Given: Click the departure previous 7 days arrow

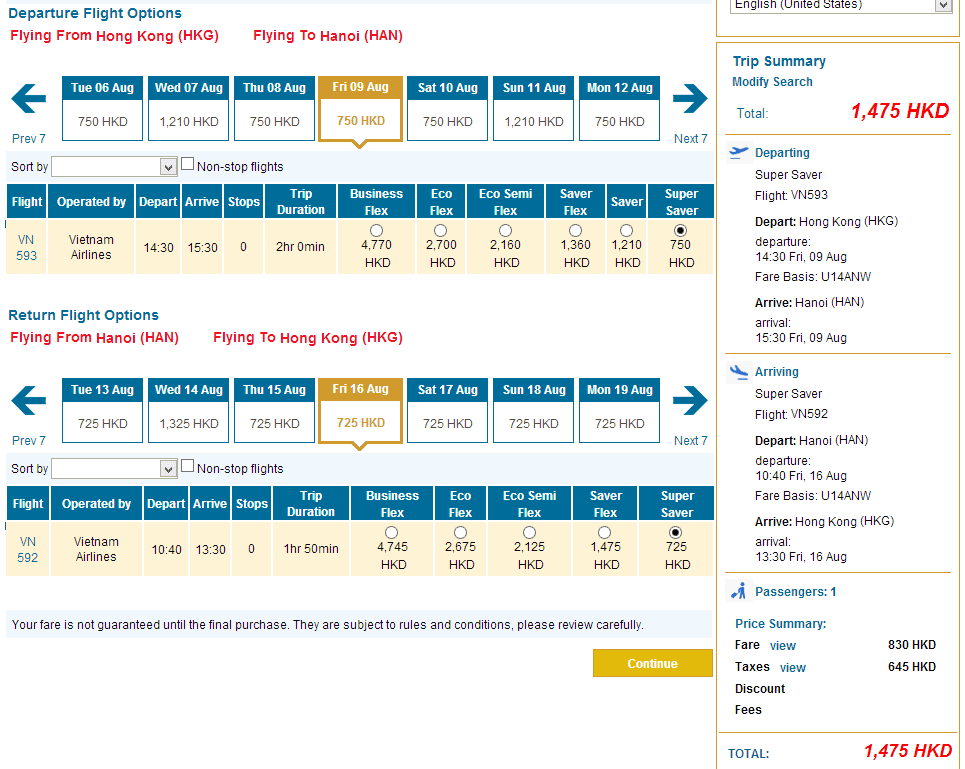Looking at the screenshot, I should point(29,100).
